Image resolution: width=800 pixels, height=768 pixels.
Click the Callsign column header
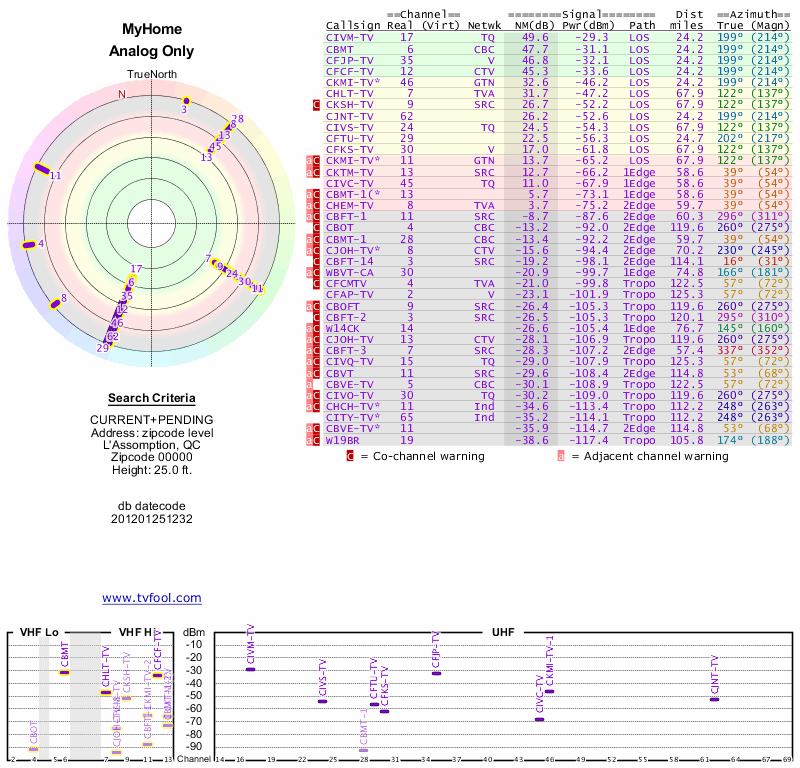(x=350, y=25)
